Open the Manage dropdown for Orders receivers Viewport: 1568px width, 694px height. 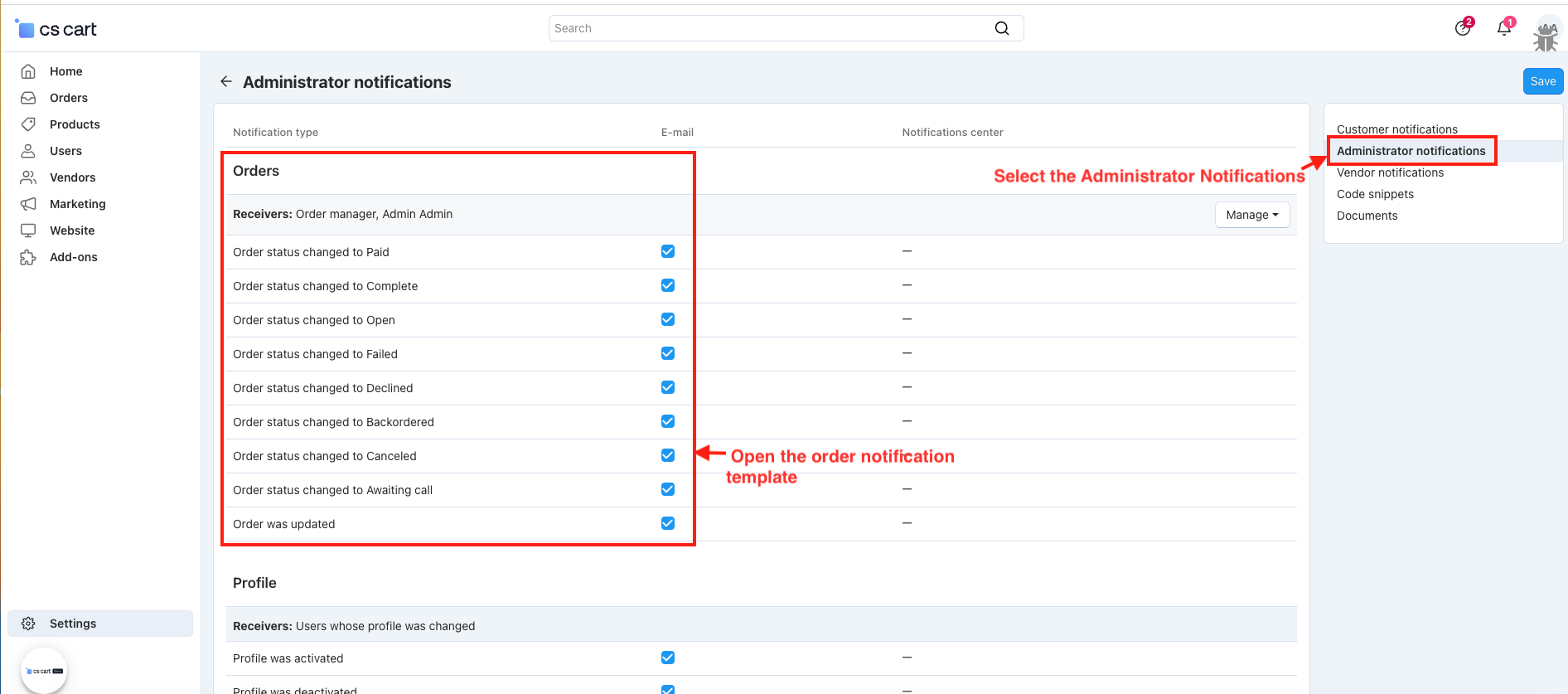pos(1252,215)
